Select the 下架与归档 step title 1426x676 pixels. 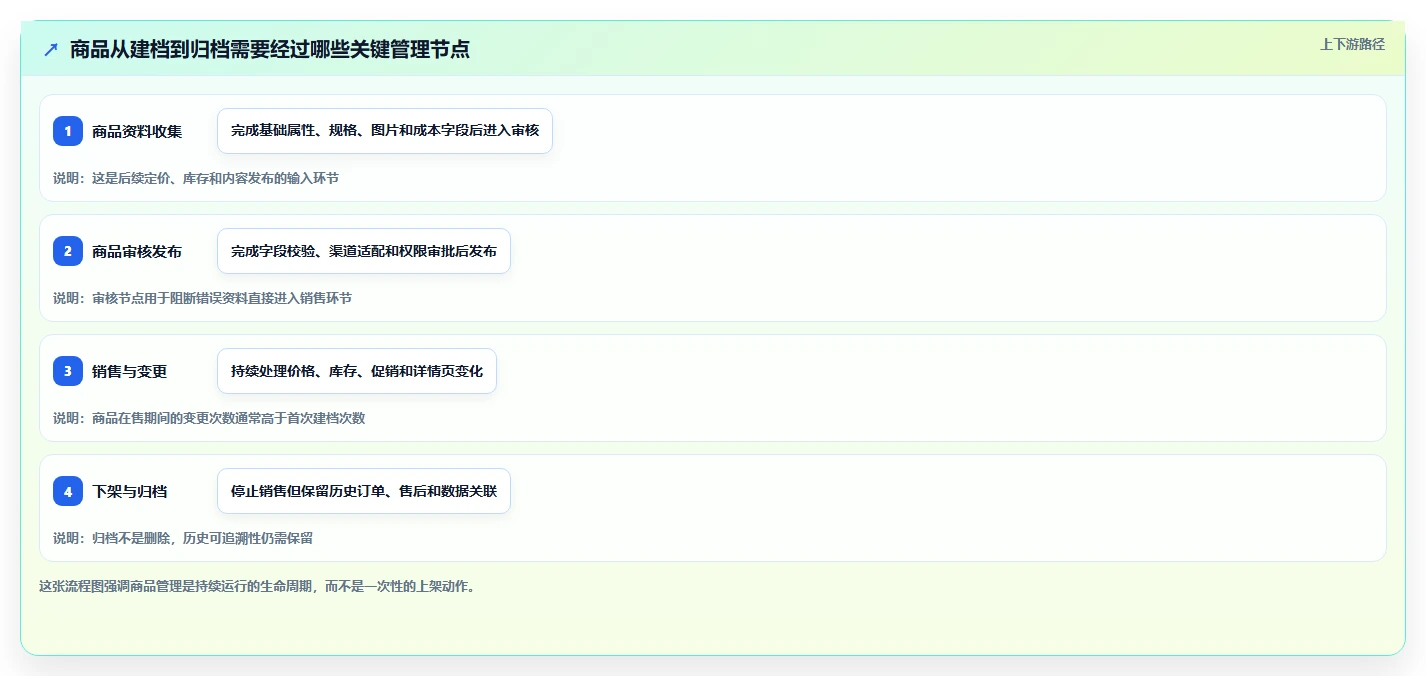click(129, 491)
